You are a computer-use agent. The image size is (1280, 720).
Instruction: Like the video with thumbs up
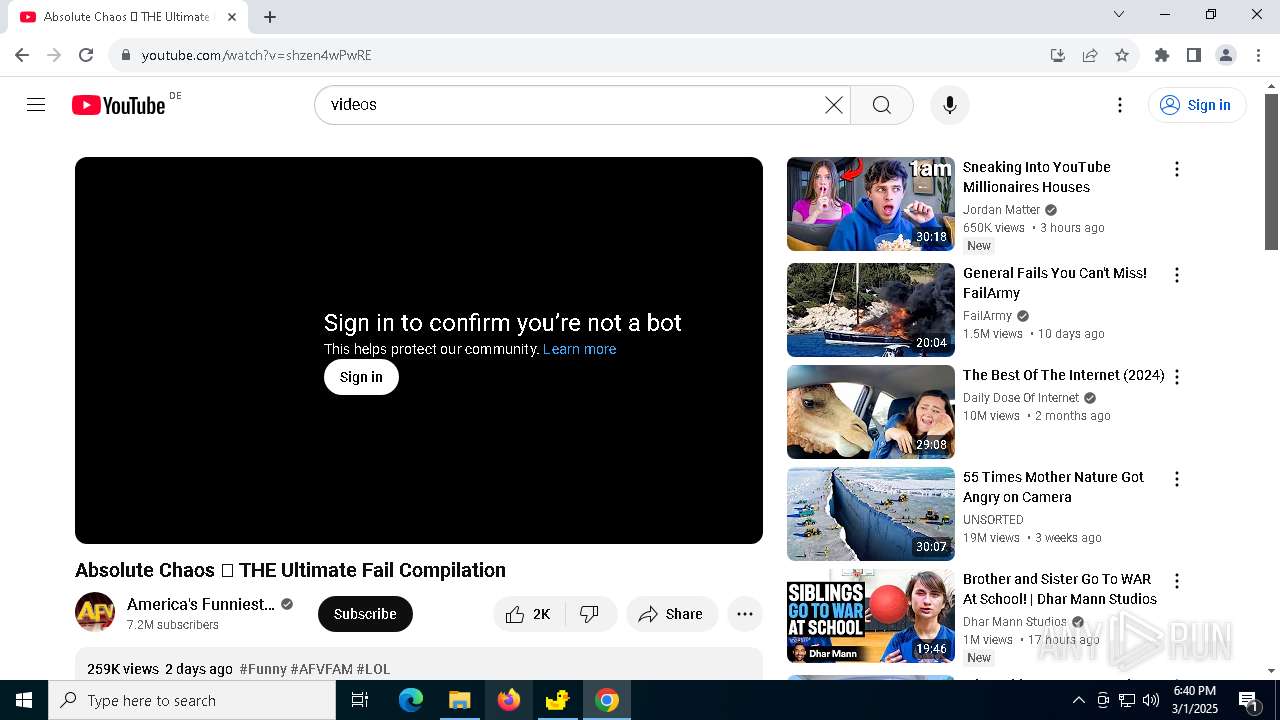coord(529,614)
